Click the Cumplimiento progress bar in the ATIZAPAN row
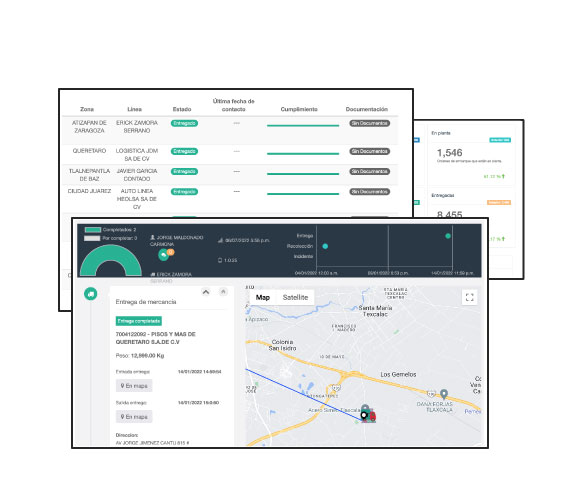Viewport: 586px width, 498px height. tap(303, 126)
